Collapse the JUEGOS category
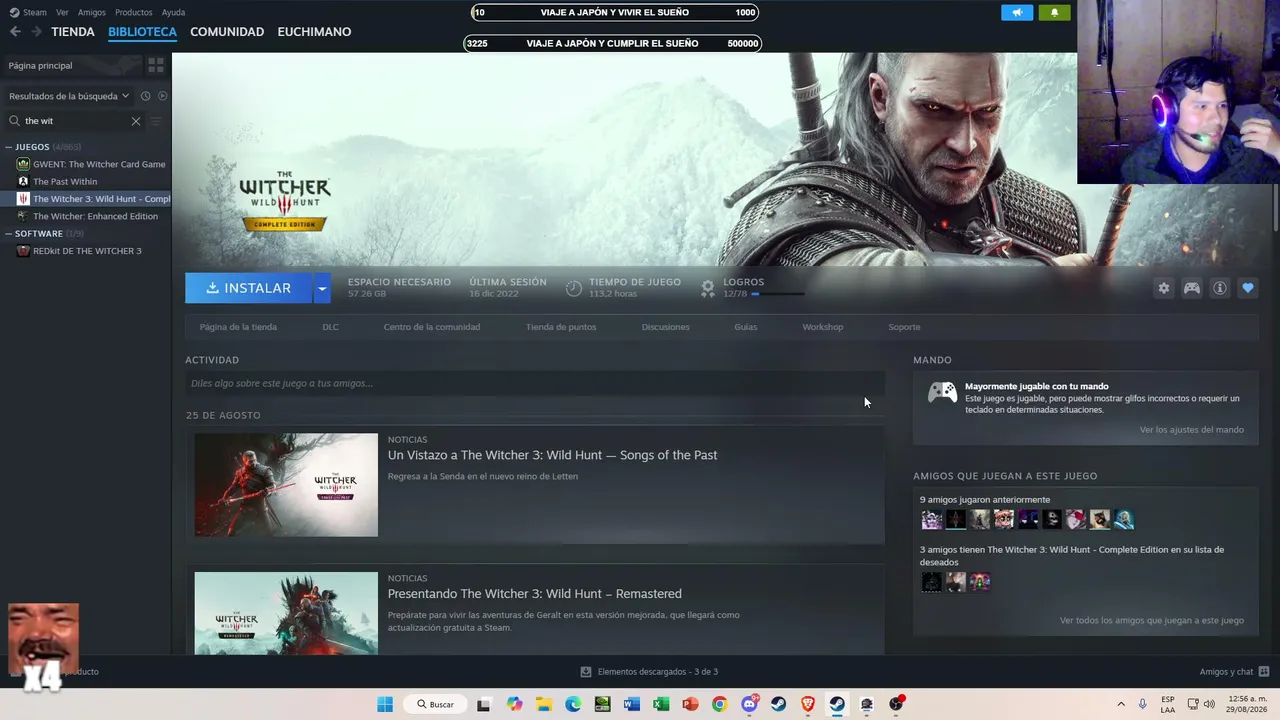Screen dimensions: 1280x720 9,147
